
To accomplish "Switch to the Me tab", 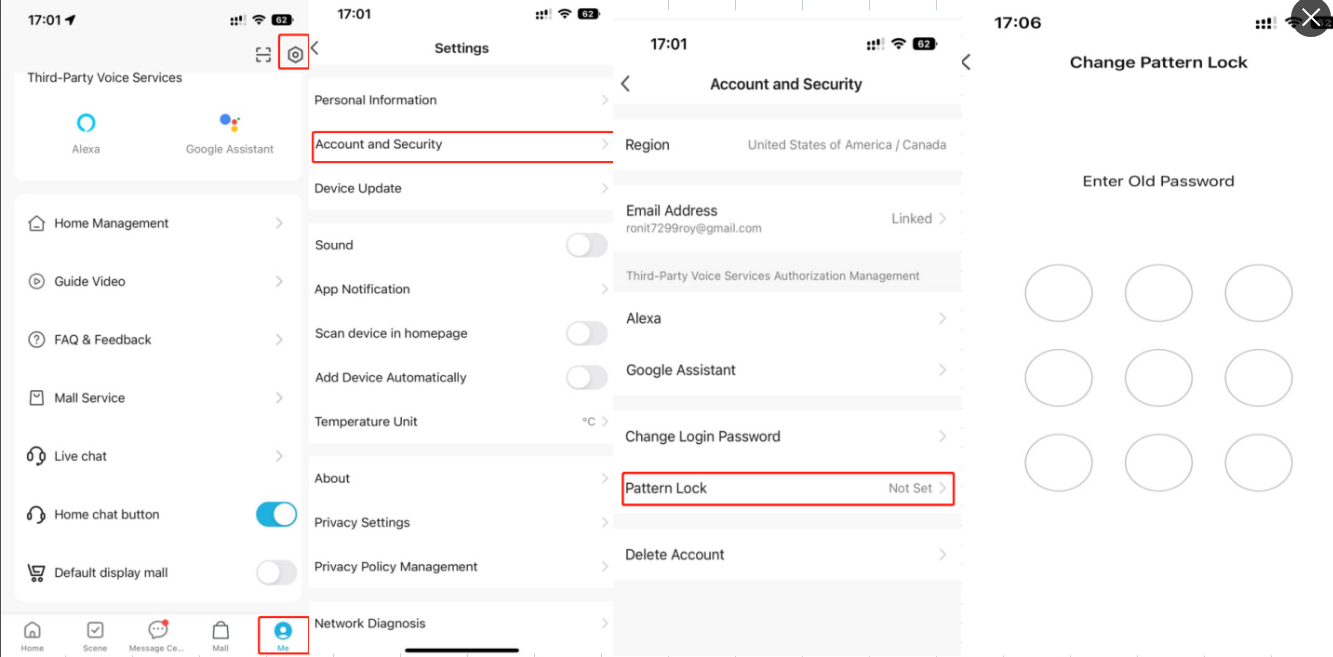I will point(283,634).
